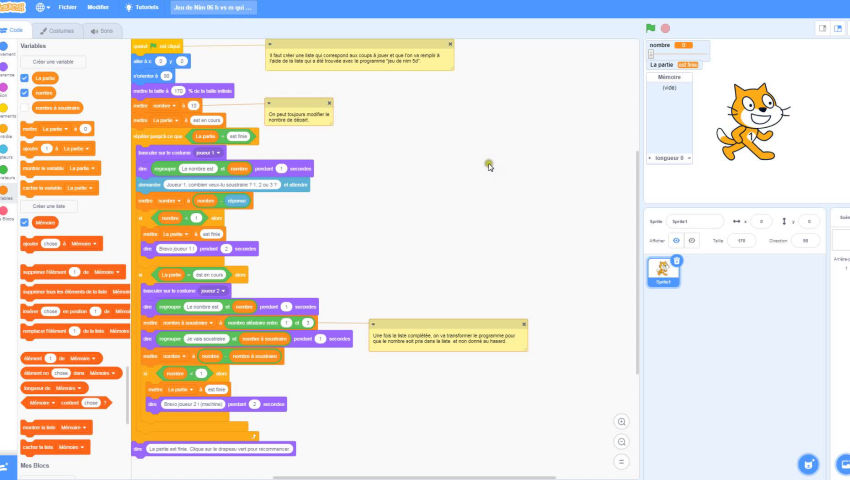The image size is (850, 480).
Task: Zoom out on the code workspace
Action: [622, 442]
